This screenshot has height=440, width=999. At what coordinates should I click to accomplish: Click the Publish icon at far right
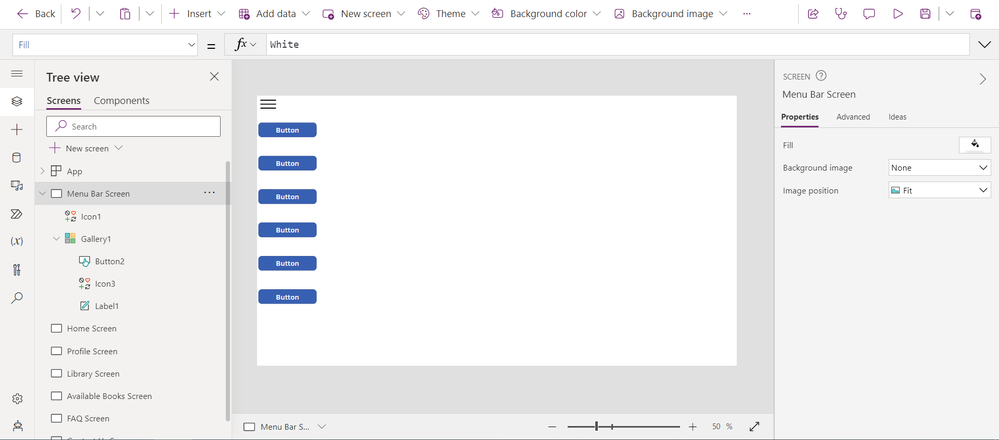[975, 13]
